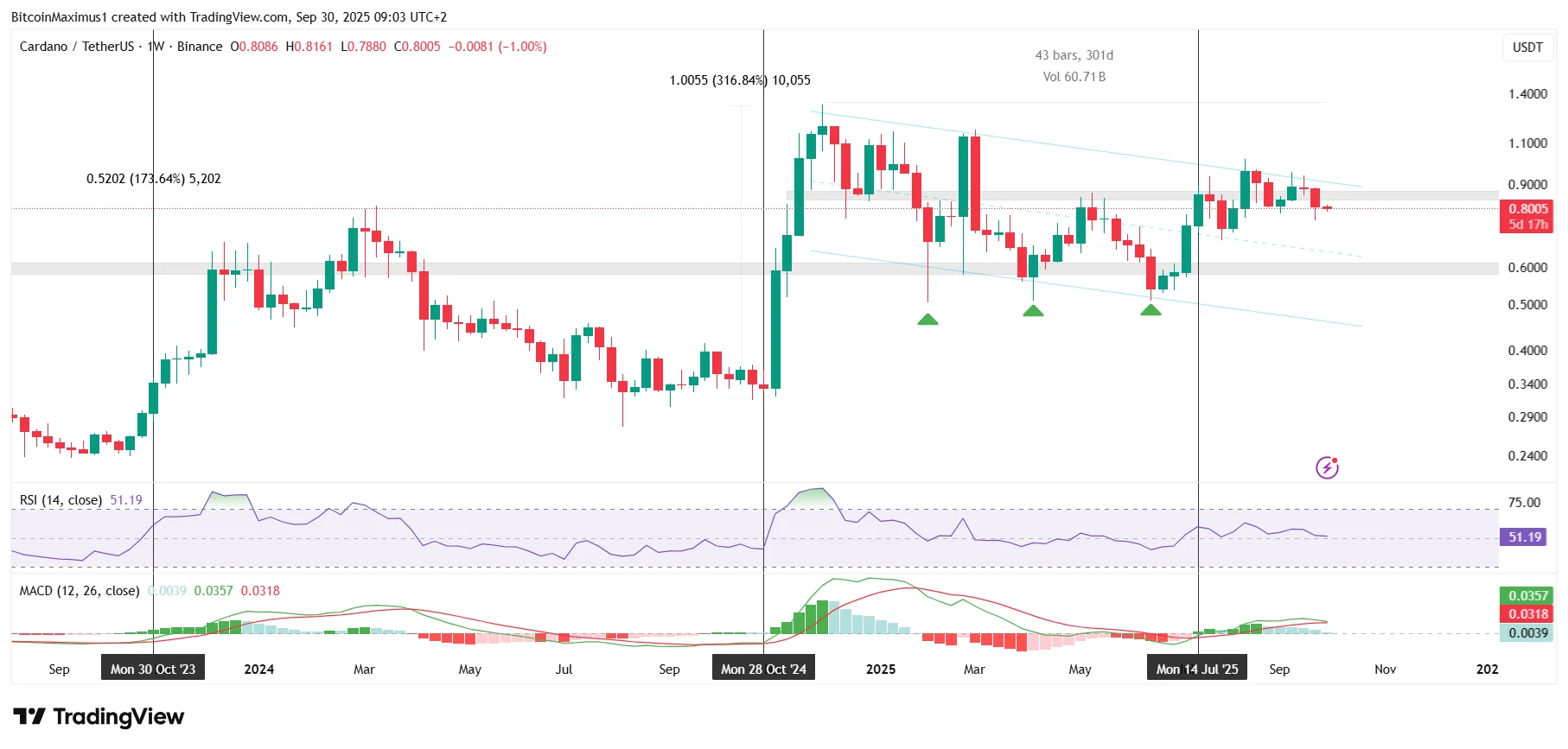The image size is (1568, 749).
Task: Click the RSI value tag 51.19
Action: click(x=1525, y=537)
